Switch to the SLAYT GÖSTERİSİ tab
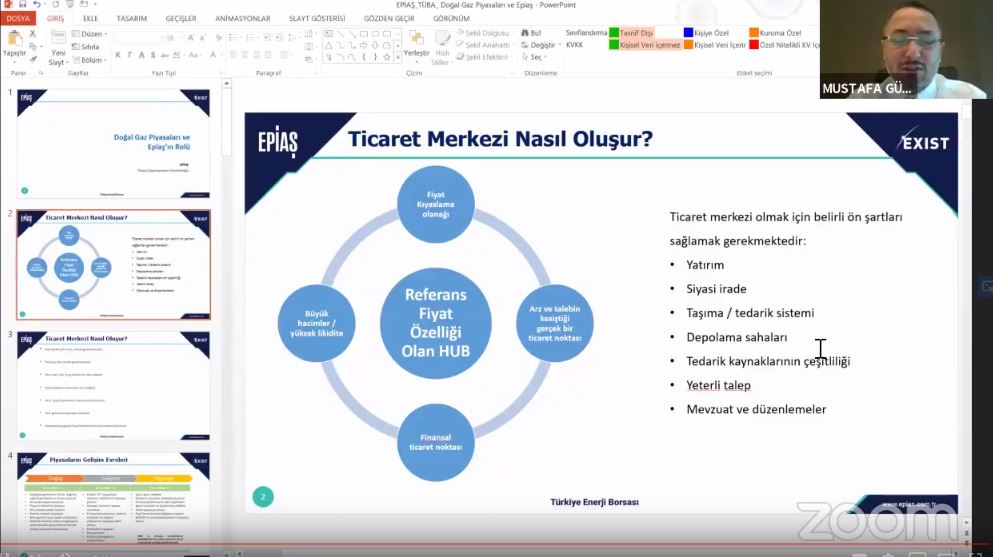Viewport: 993px width, 557px height. click(x=317, y=18)
